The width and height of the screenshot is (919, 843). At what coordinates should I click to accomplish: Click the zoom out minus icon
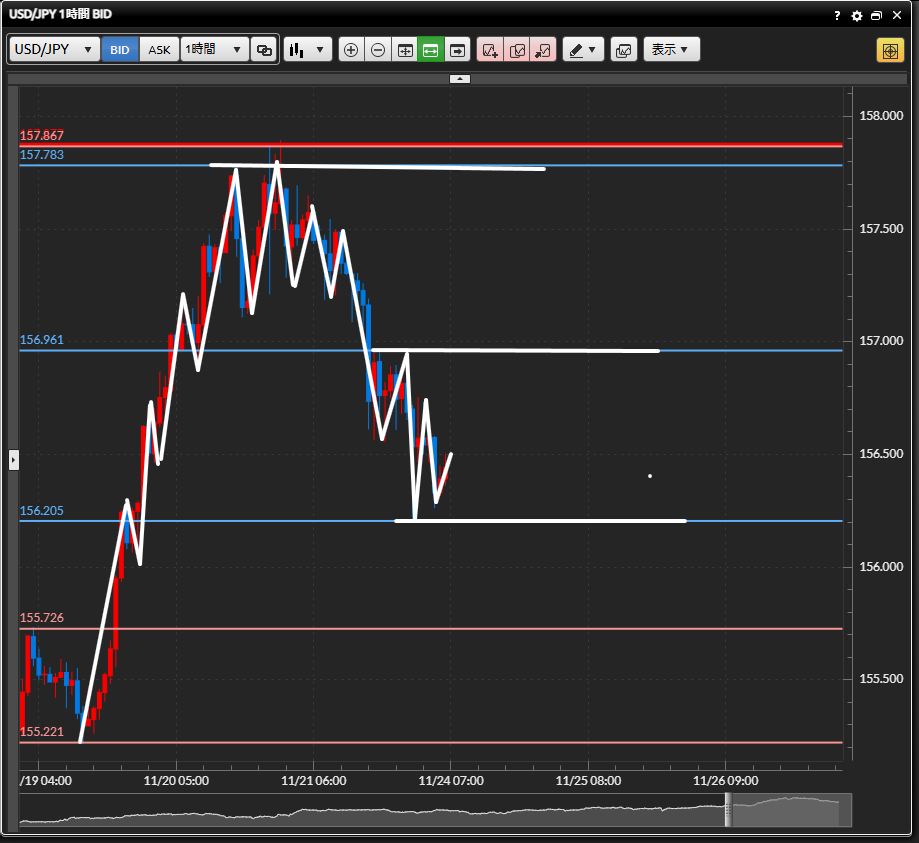(378, 50)
